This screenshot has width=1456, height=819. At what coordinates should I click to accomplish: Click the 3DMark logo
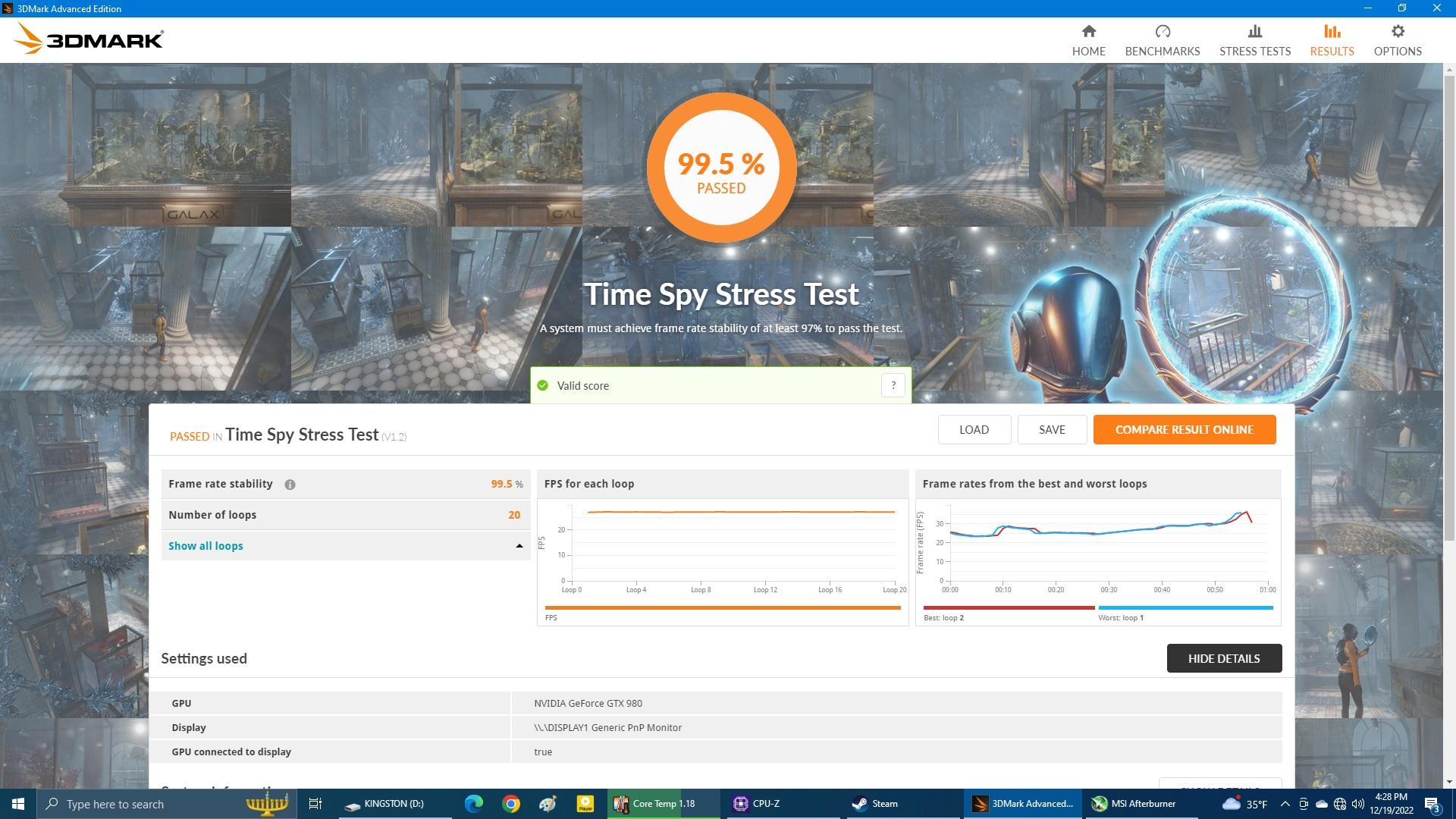click(89, 39)
